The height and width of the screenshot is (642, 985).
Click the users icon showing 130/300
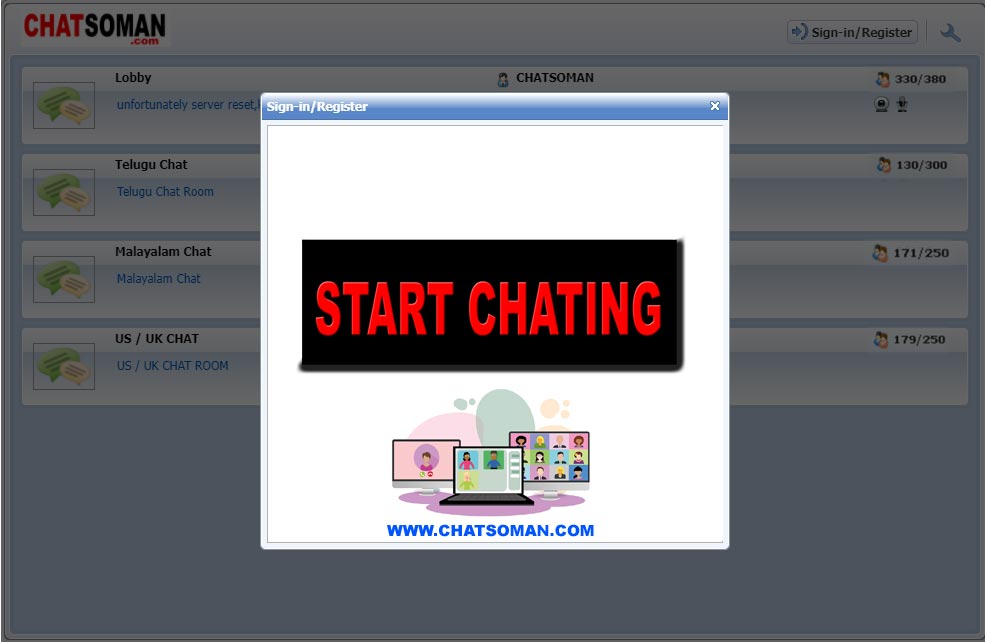click(881, 165)
